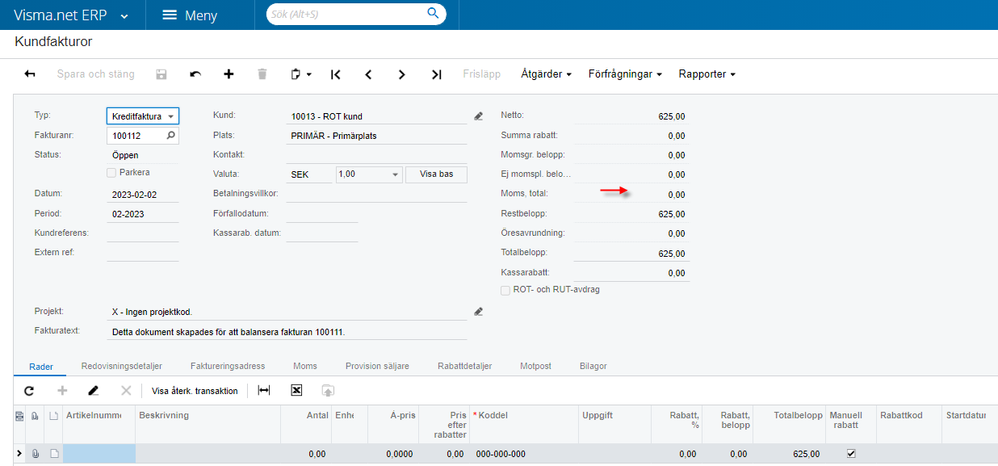Toggle the ROT- och RUT-avdrag checkbox
Image resolution: width=998 pixels, height=466 pixels.
click(505, 290)
